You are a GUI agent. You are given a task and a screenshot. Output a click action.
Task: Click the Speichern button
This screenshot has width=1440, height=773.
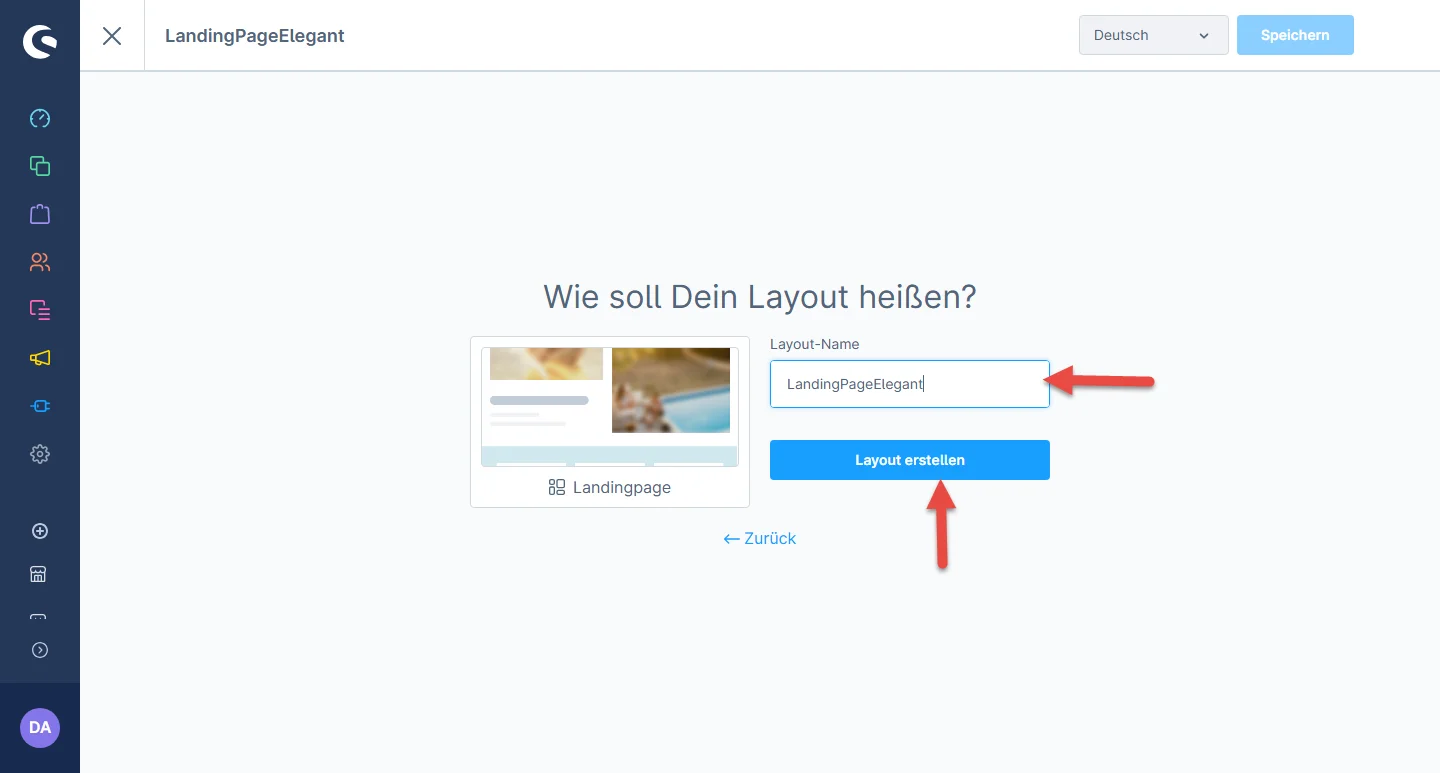pyautogui.click(x=1294, y=35)
